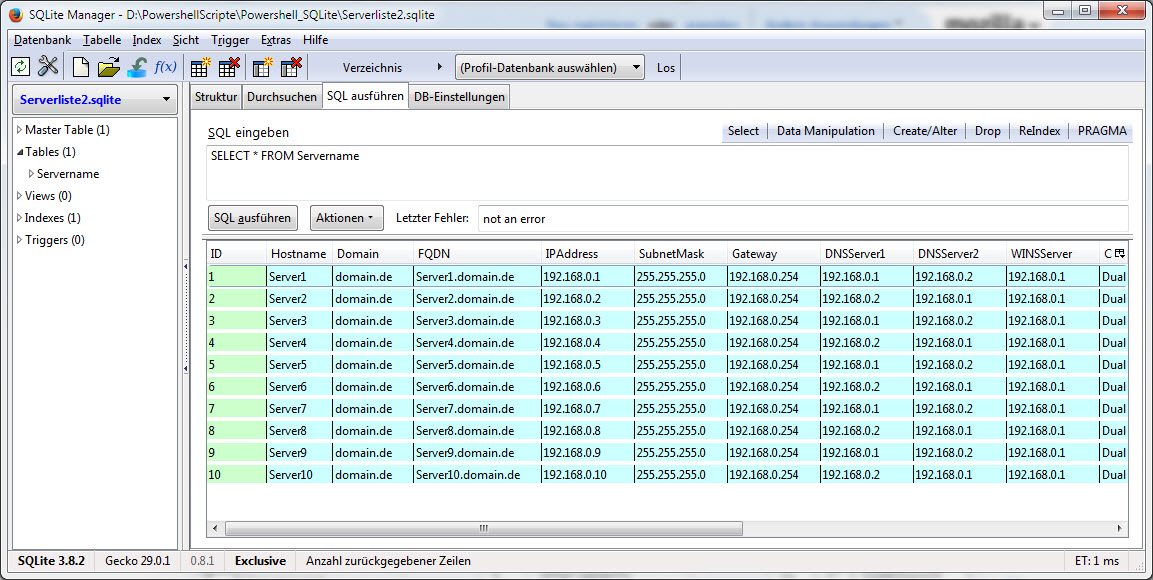This screenshot has height=580, width=1153.
Task: Click the PRAGMA template button
Action: pos(1102,131)
